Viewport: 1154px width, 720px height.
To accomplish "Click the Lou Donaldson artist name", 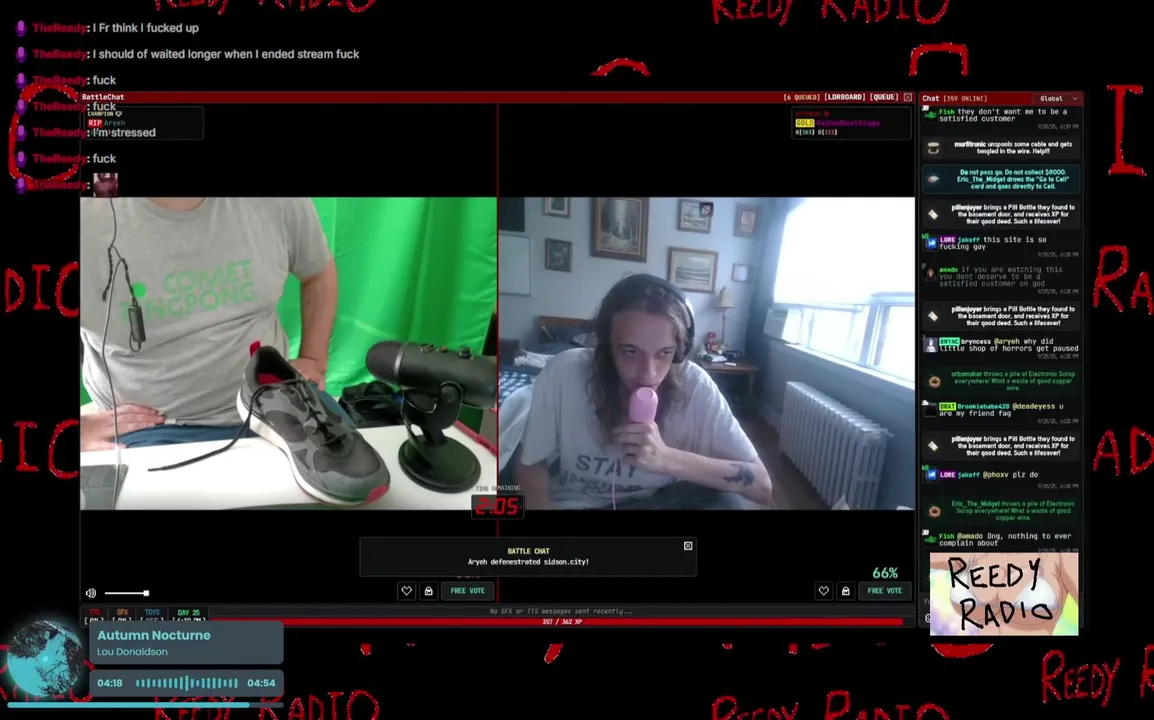I will (132, 652).
